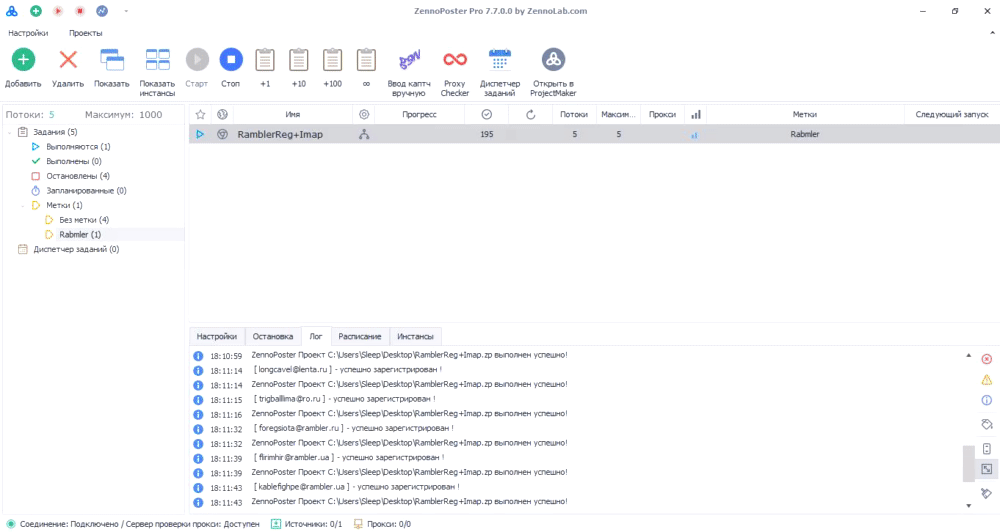Toggle the highlighted log sidebar icon
1000x532 pixels.
tap(987, 469)
